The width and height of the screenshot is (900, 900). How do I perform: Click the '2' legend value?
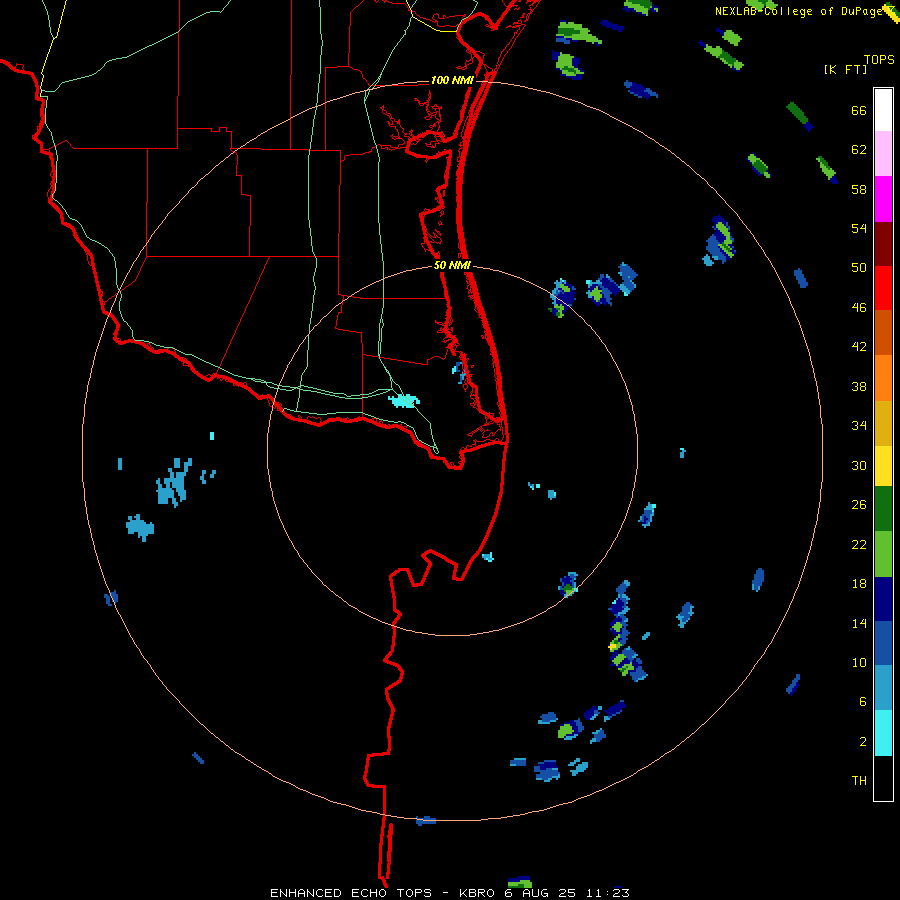pyautogui.click(x=863, y=742)
